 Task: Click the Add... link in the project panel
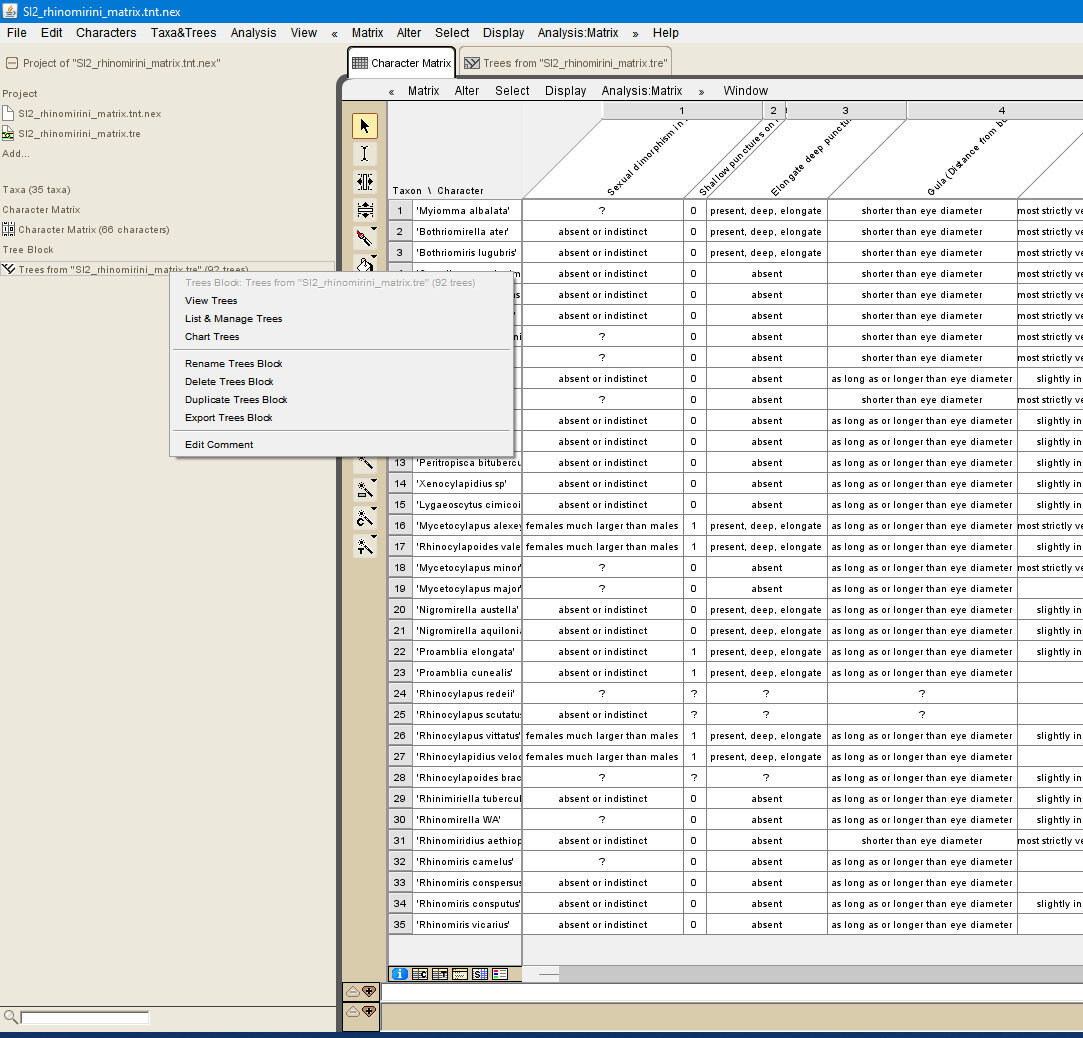16,153
